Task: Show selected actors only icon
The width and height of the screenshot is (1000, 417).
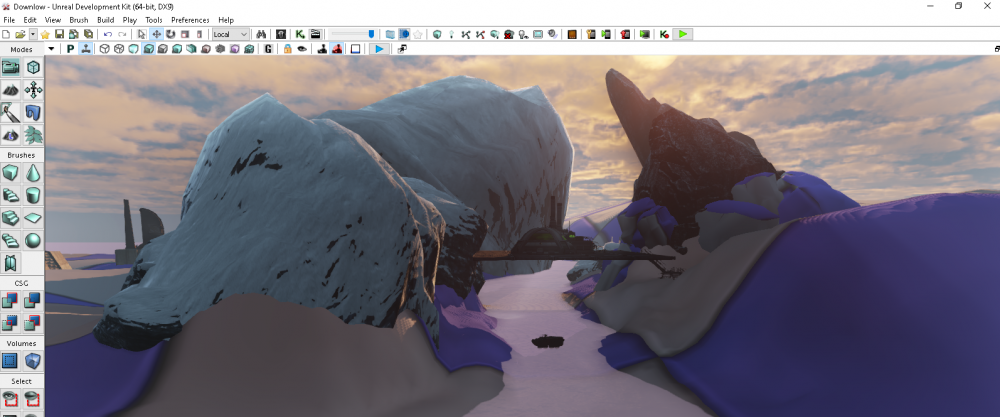Action: (11, 400)
